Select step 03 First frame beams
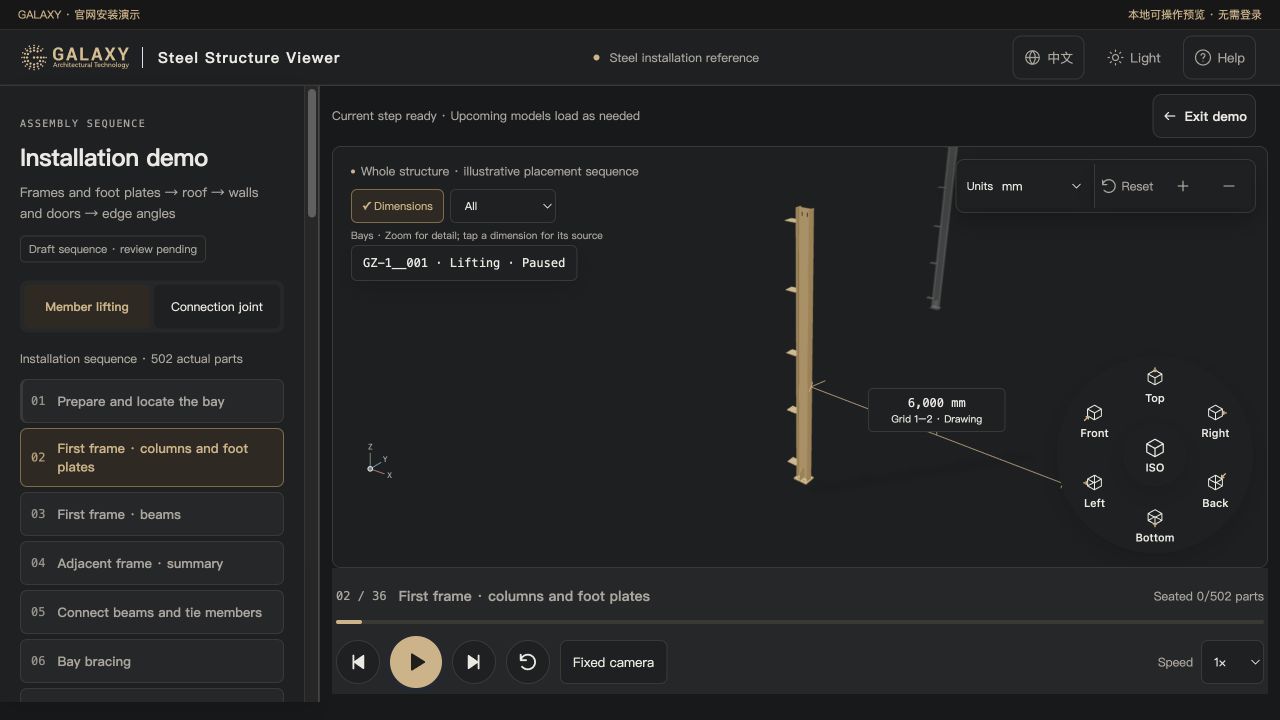The width and height of the screenshot is (1280, 720). 152,514
